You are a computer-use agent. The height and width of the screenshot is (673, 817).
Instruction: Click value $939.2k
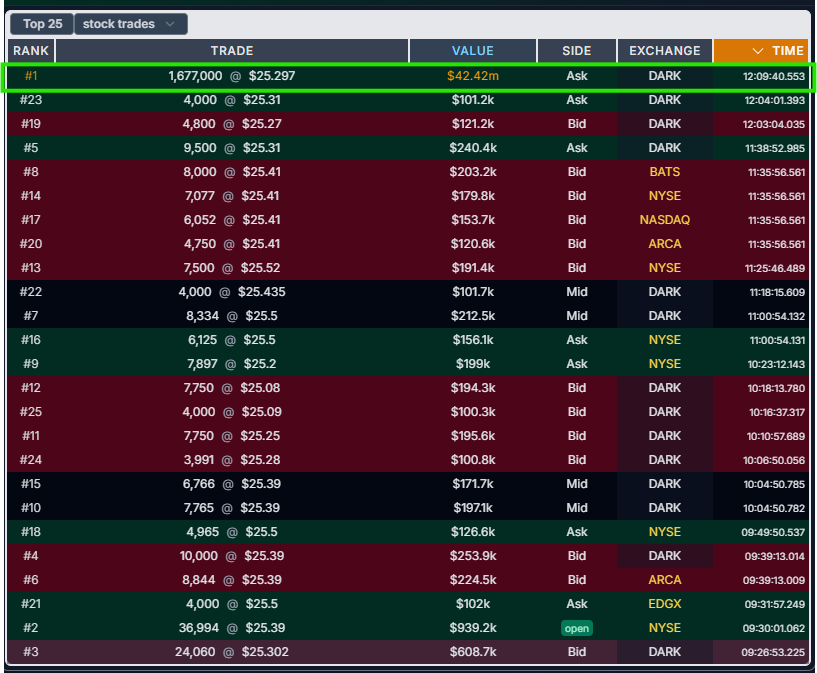point(473,628)
